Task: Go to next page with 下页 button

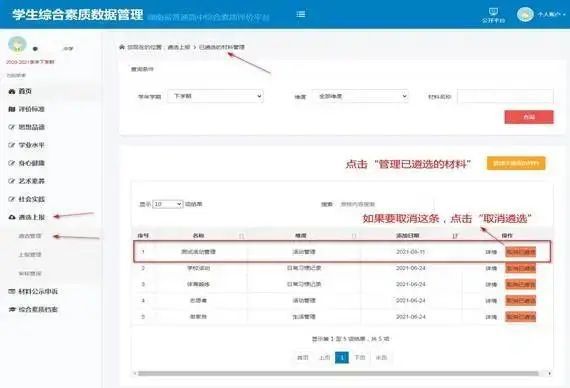Action: point(360,358)
